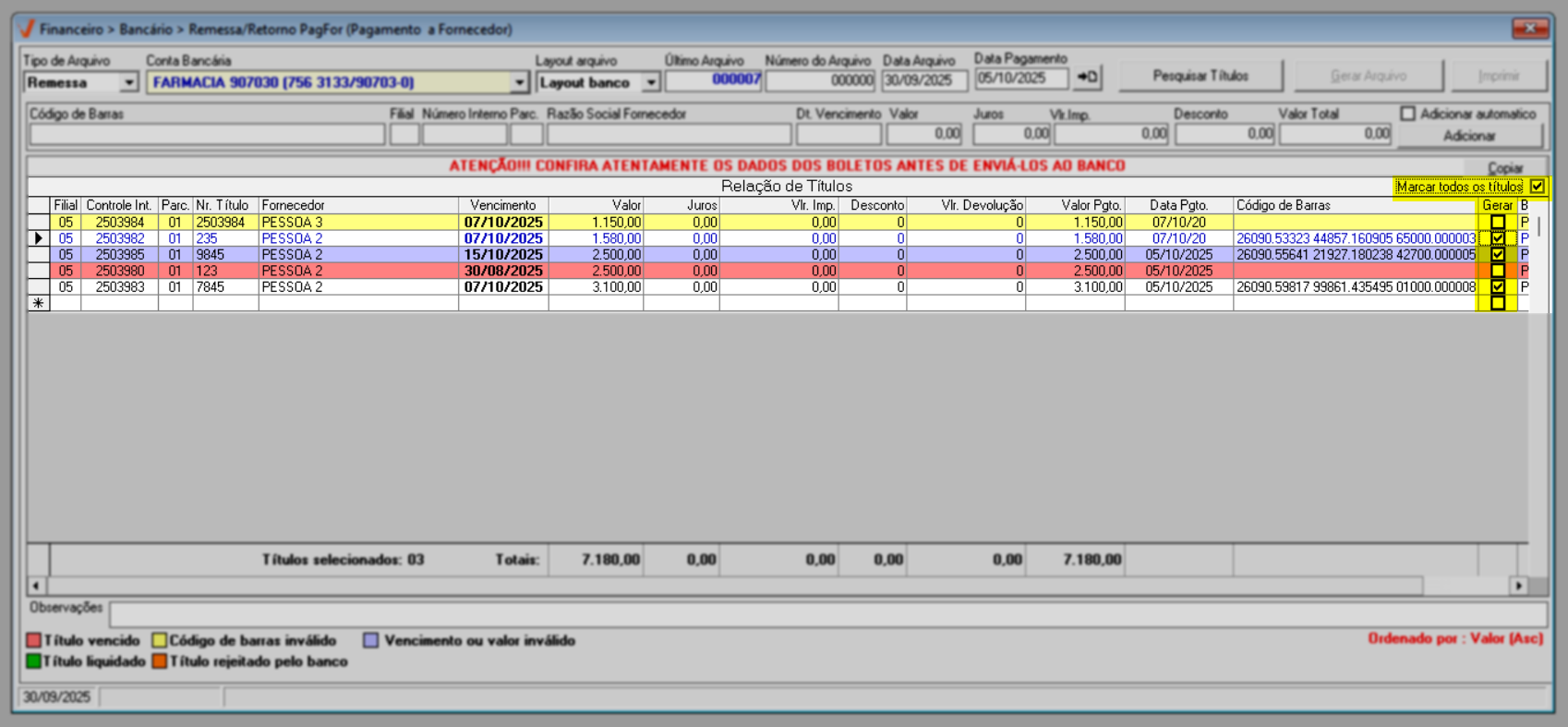
Task: Click the Título vencido red legend swatch
Action: [x=34, y=640]
